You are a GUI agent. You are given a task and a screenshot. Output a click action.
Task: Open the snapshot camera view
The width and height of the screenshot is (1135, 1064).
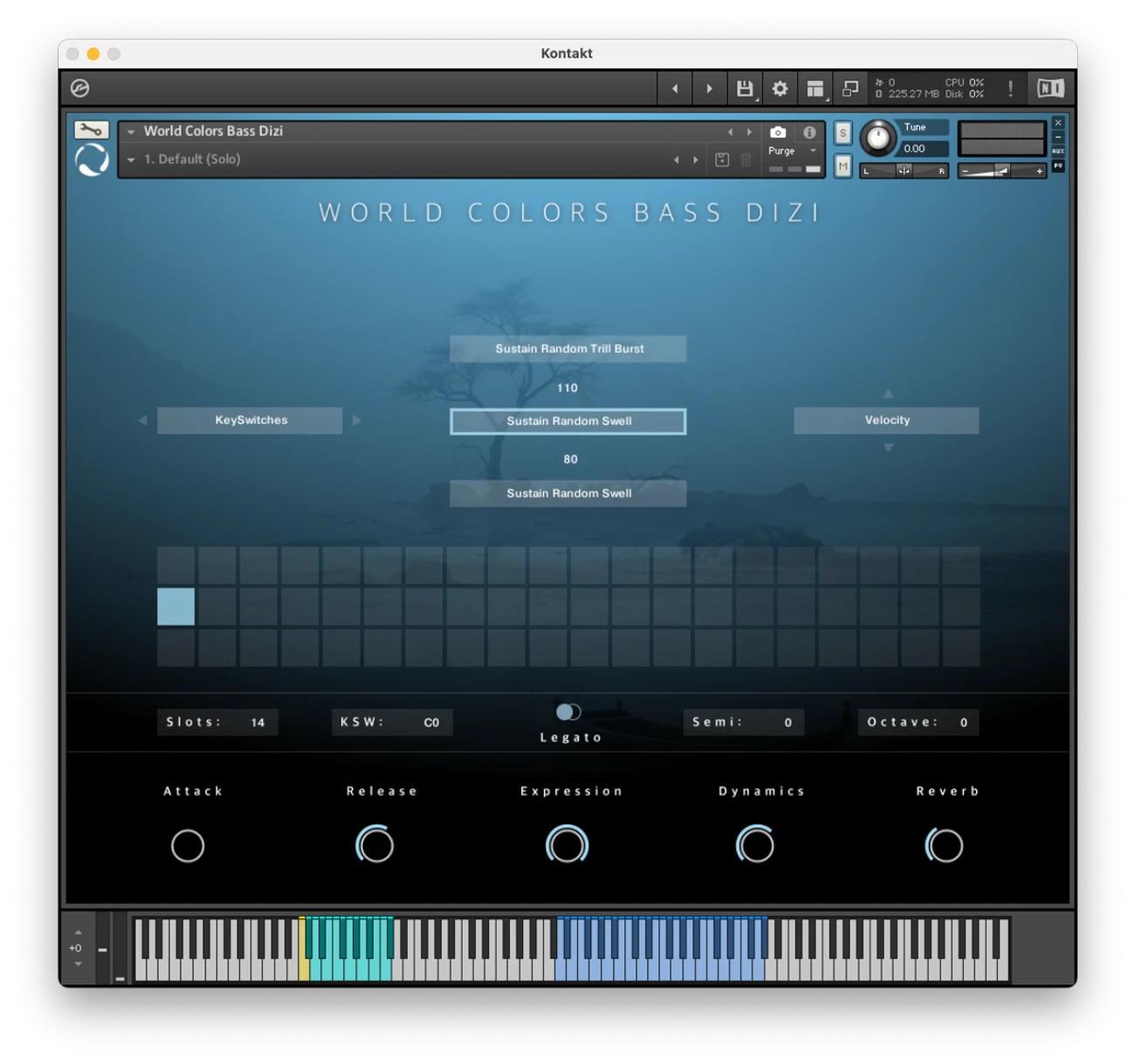coord(778,133)
